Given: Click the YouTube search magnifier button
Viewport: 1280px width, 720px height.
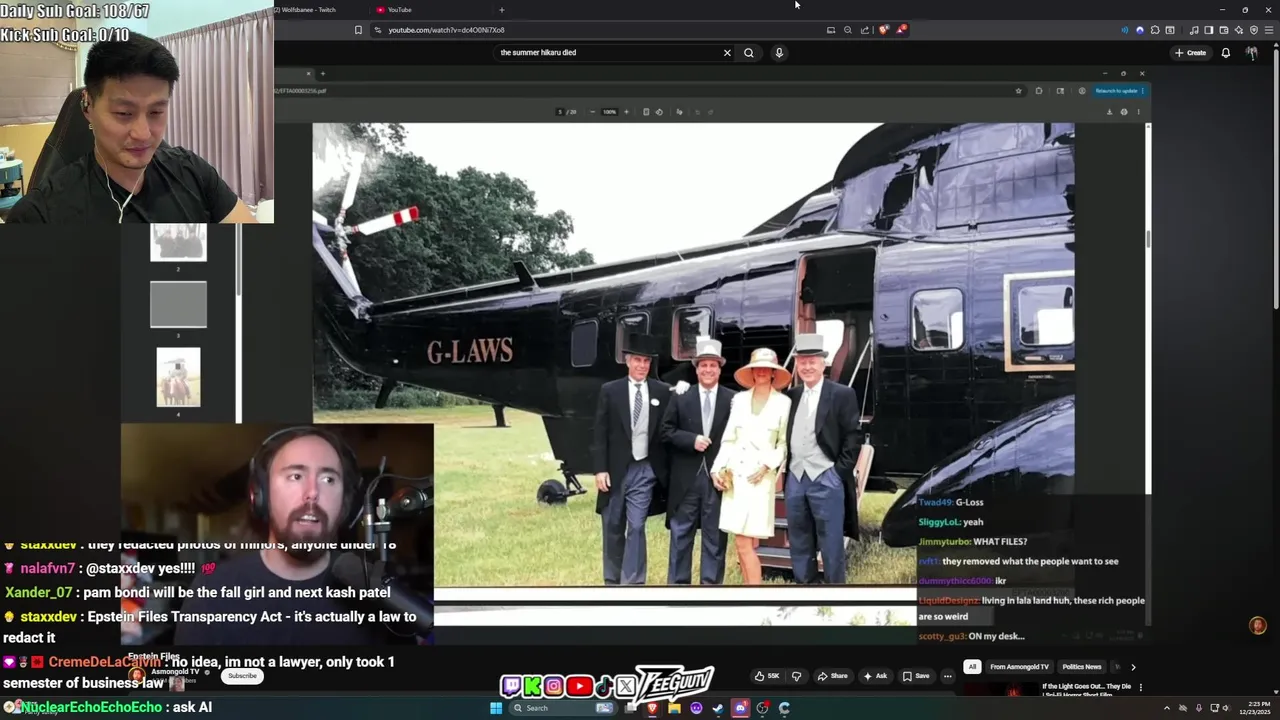Looking at the screenshot, I should point(748,52).
